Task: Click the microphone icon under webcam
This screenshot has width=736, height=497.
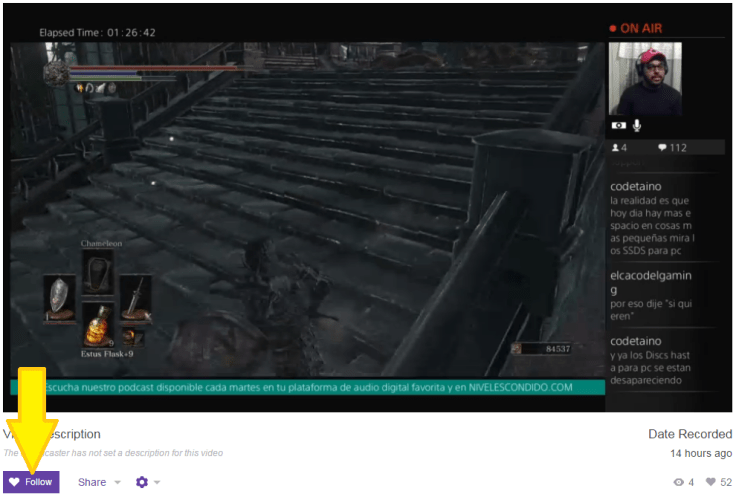Action: coord(637,126)
